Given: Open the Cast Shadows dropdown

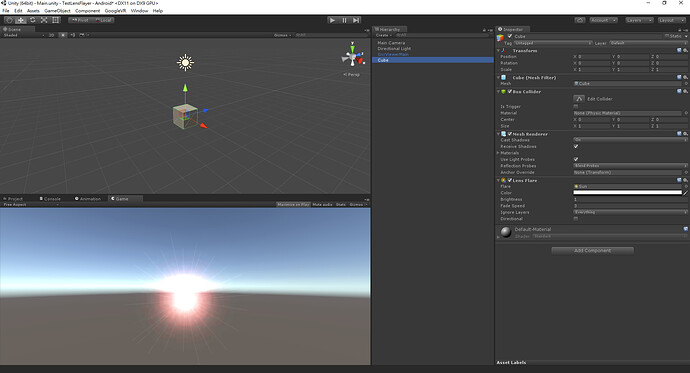Looking at the screenshot, I should pos(630,140).
